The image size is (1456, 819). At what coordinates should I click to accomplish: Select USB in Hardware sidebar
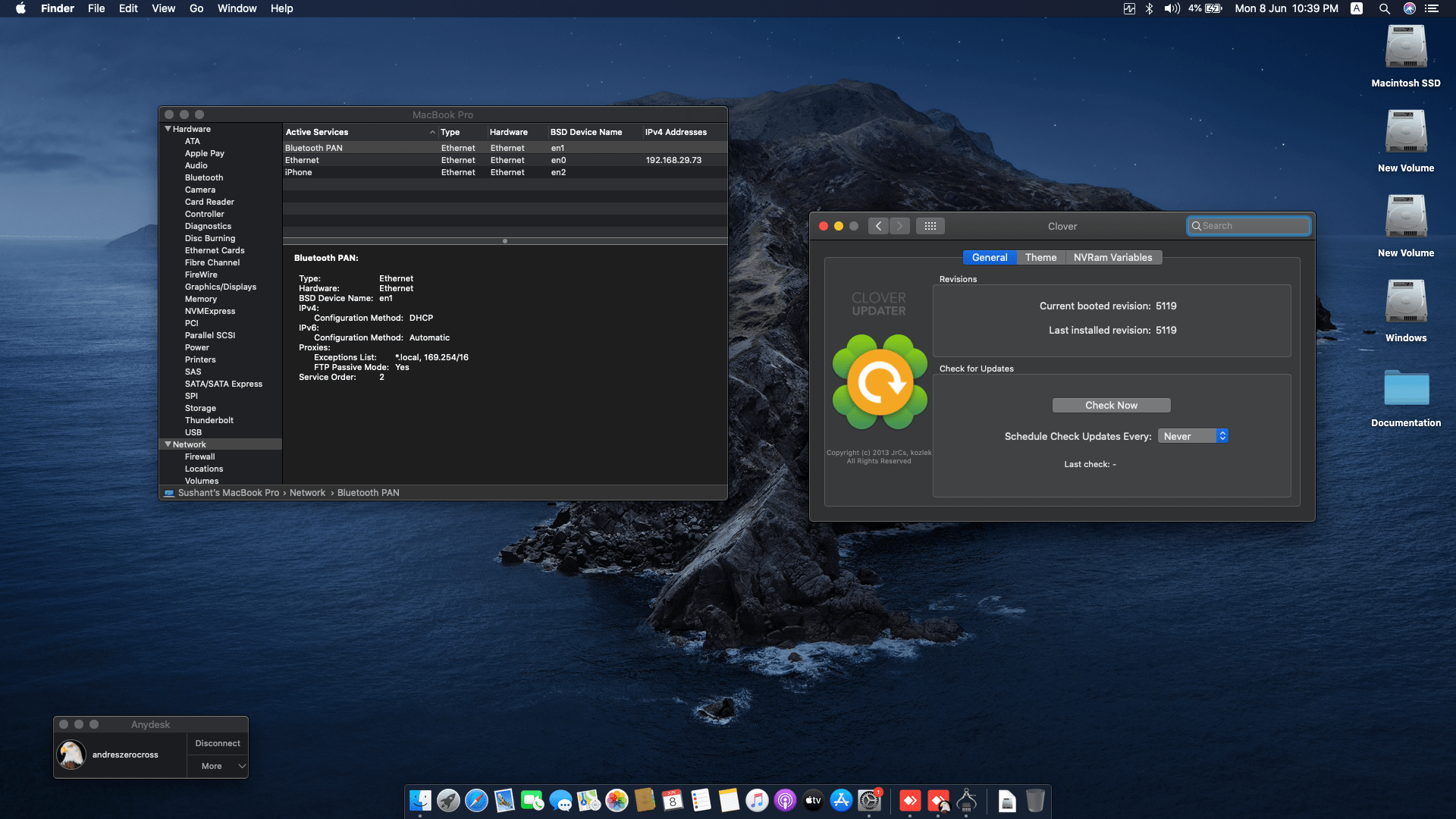[x=193, y=432]
